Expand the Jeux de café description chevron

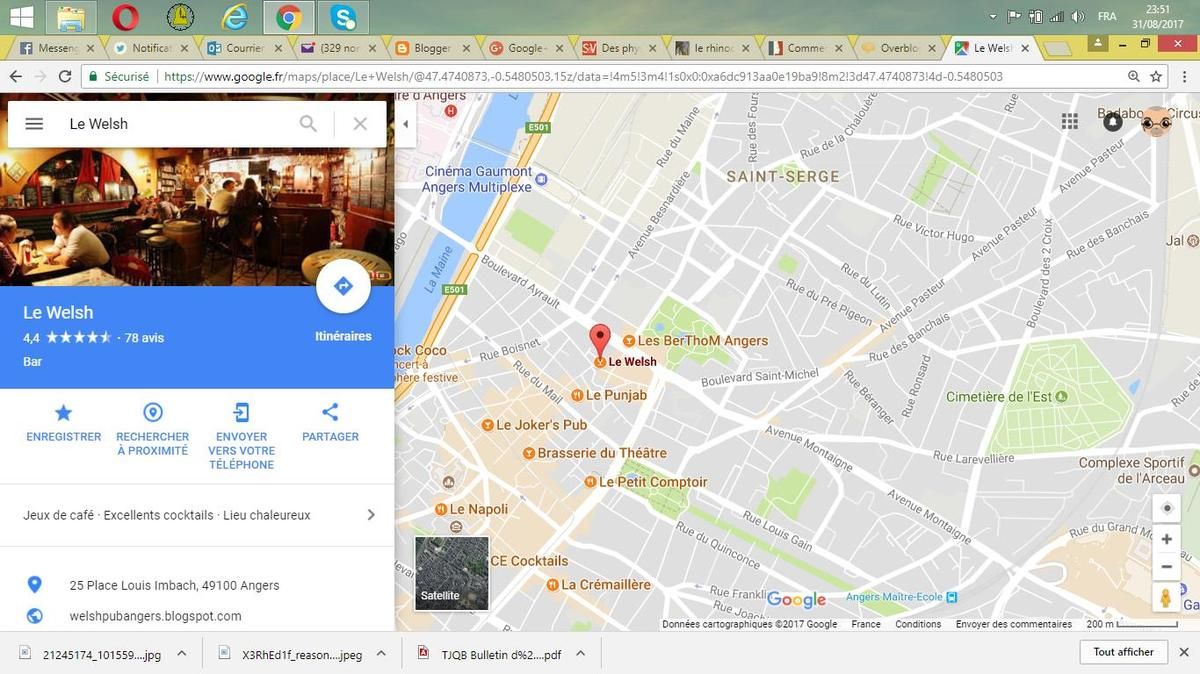click(371, 515)
